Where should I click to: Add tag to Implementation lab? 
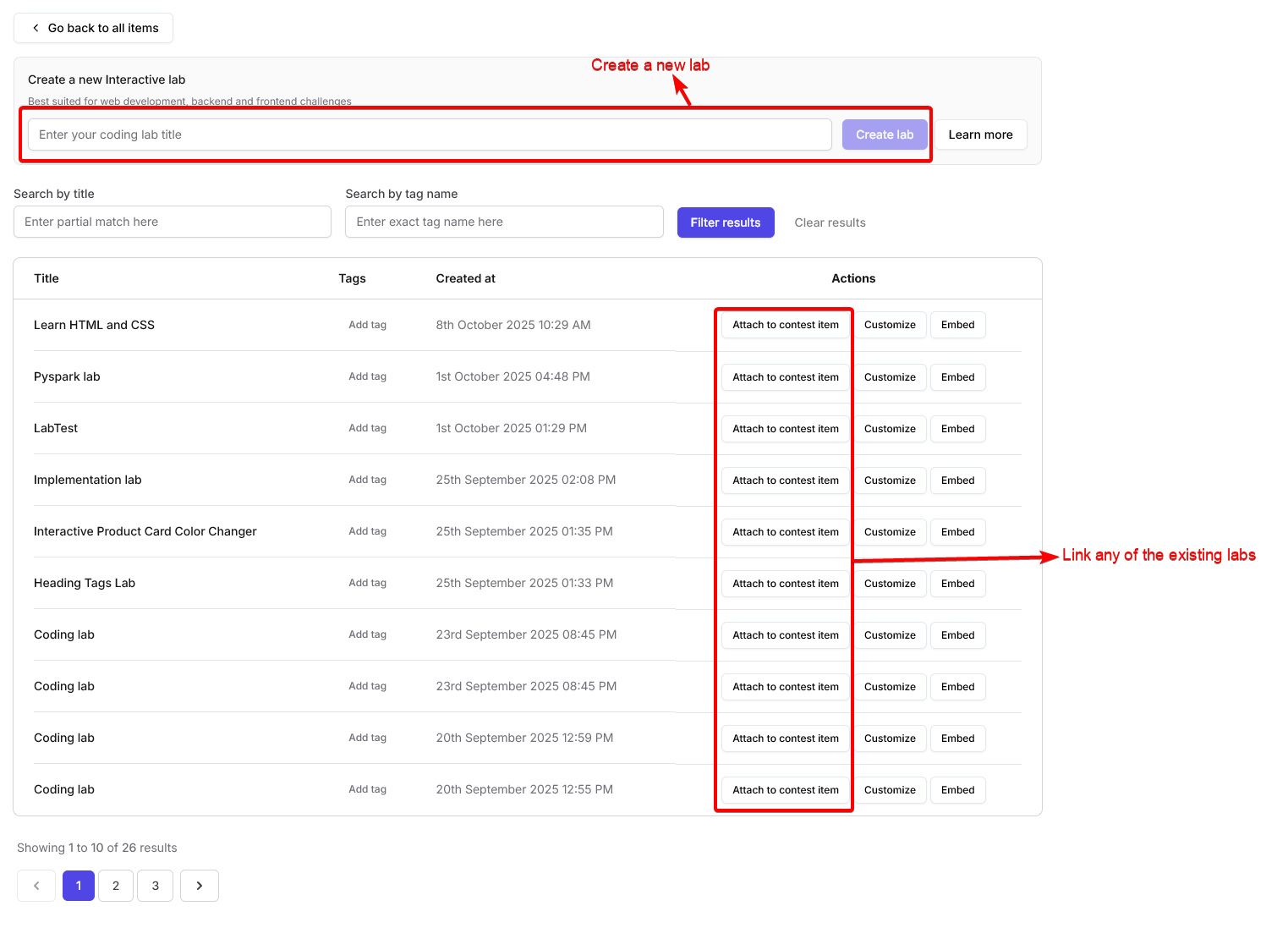[367, 480]
